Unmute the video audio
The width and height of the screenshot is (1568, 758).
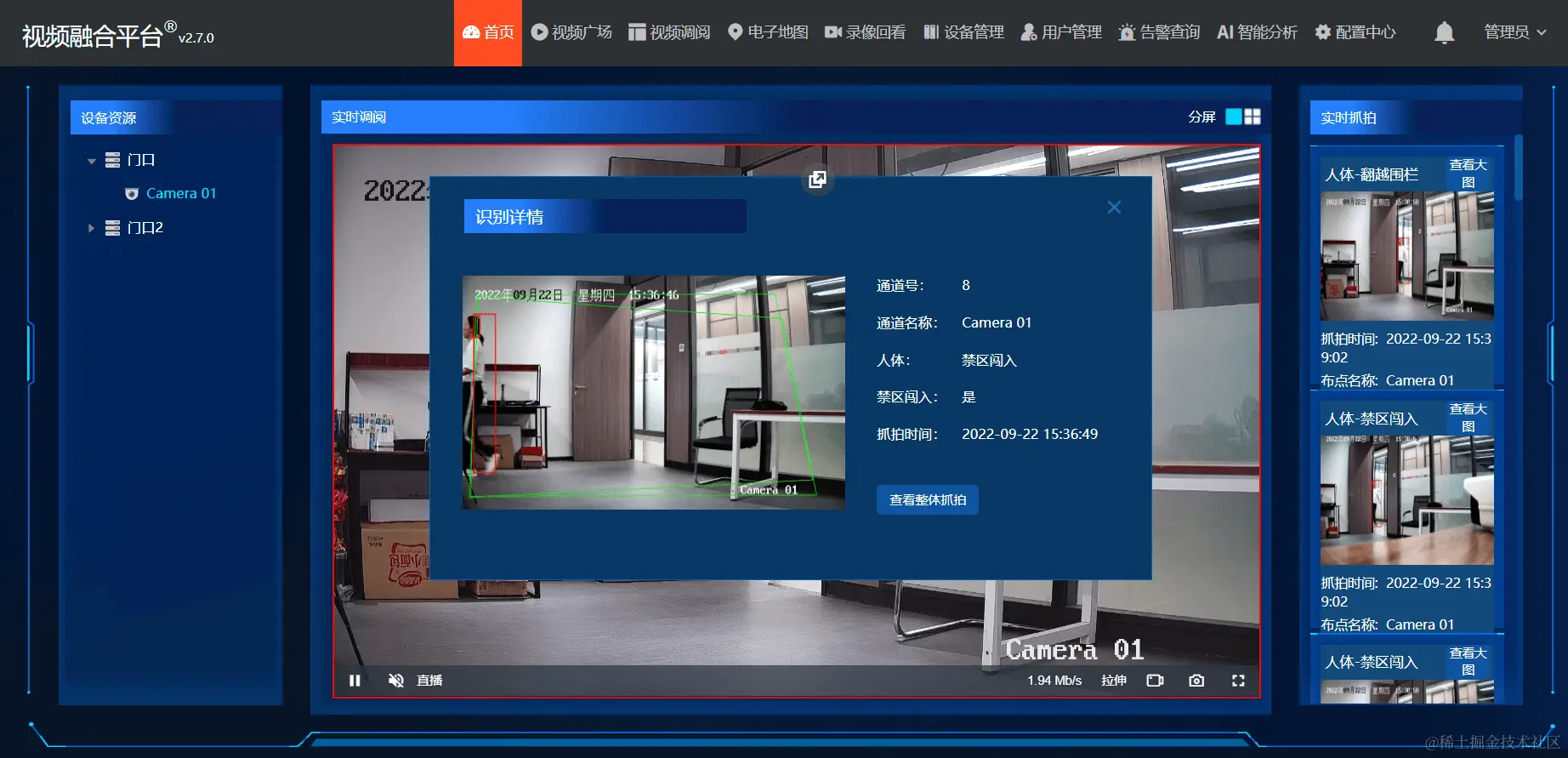(x=395, y=681)
